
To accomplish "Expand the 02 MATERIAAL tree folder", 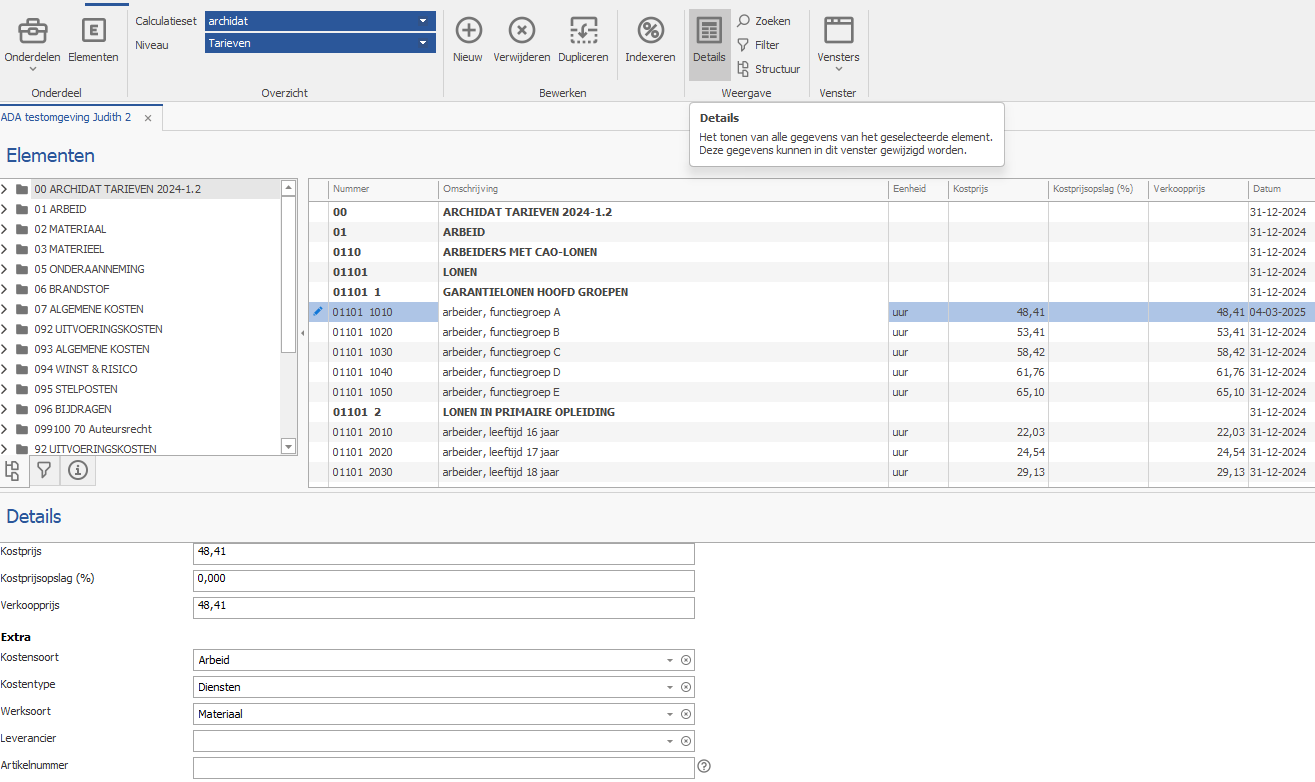I will point(6,229).
